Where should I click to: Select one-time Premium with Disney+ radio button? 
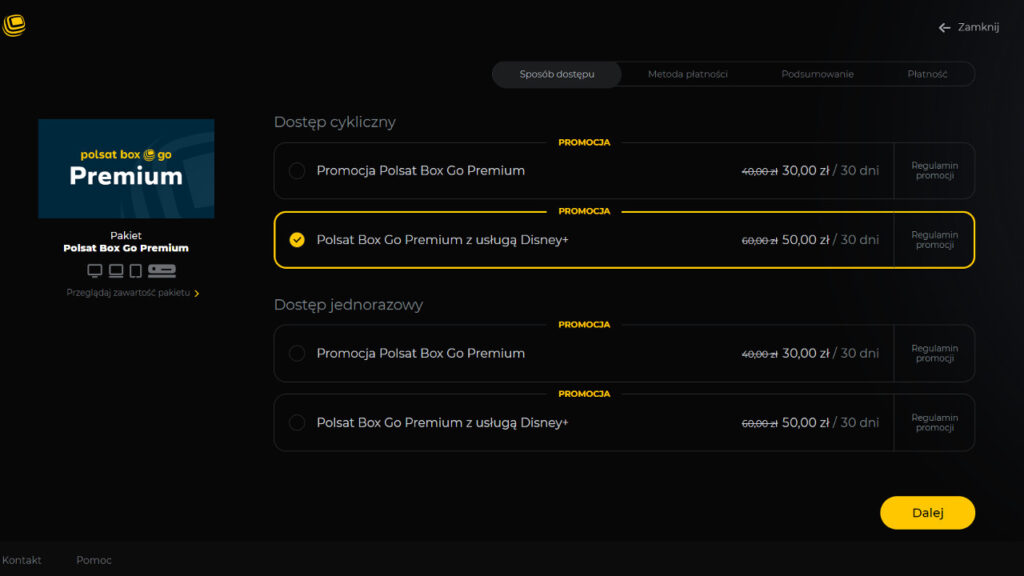pyautogui.click(x=296, y=423)
